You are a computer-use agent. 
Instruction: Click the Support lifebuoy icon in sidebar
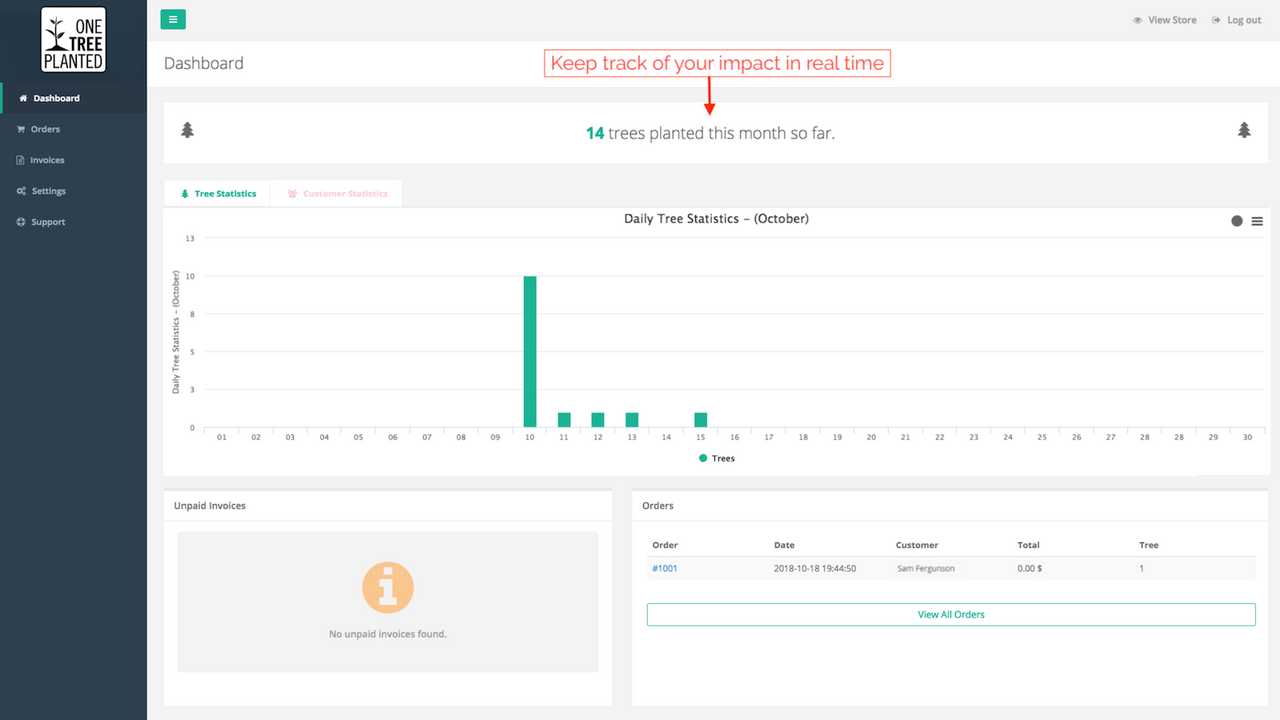[x=21, y=222]
